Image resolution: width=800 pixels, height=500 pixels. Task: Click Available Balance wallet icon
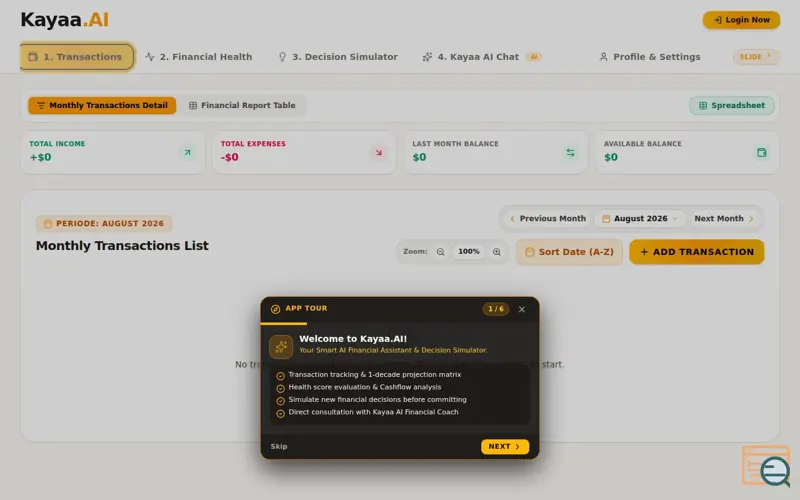click(762, 153)
